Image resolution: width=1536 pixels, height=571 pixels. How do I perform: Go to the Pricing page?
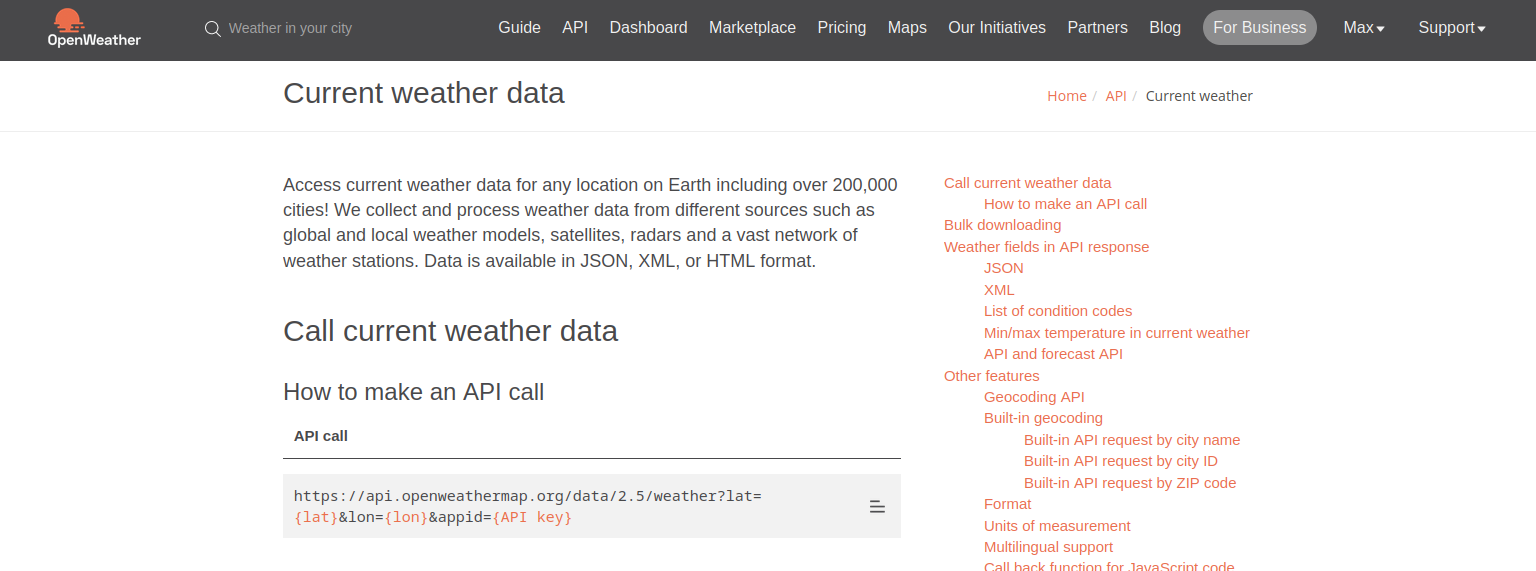click(841, 28)
